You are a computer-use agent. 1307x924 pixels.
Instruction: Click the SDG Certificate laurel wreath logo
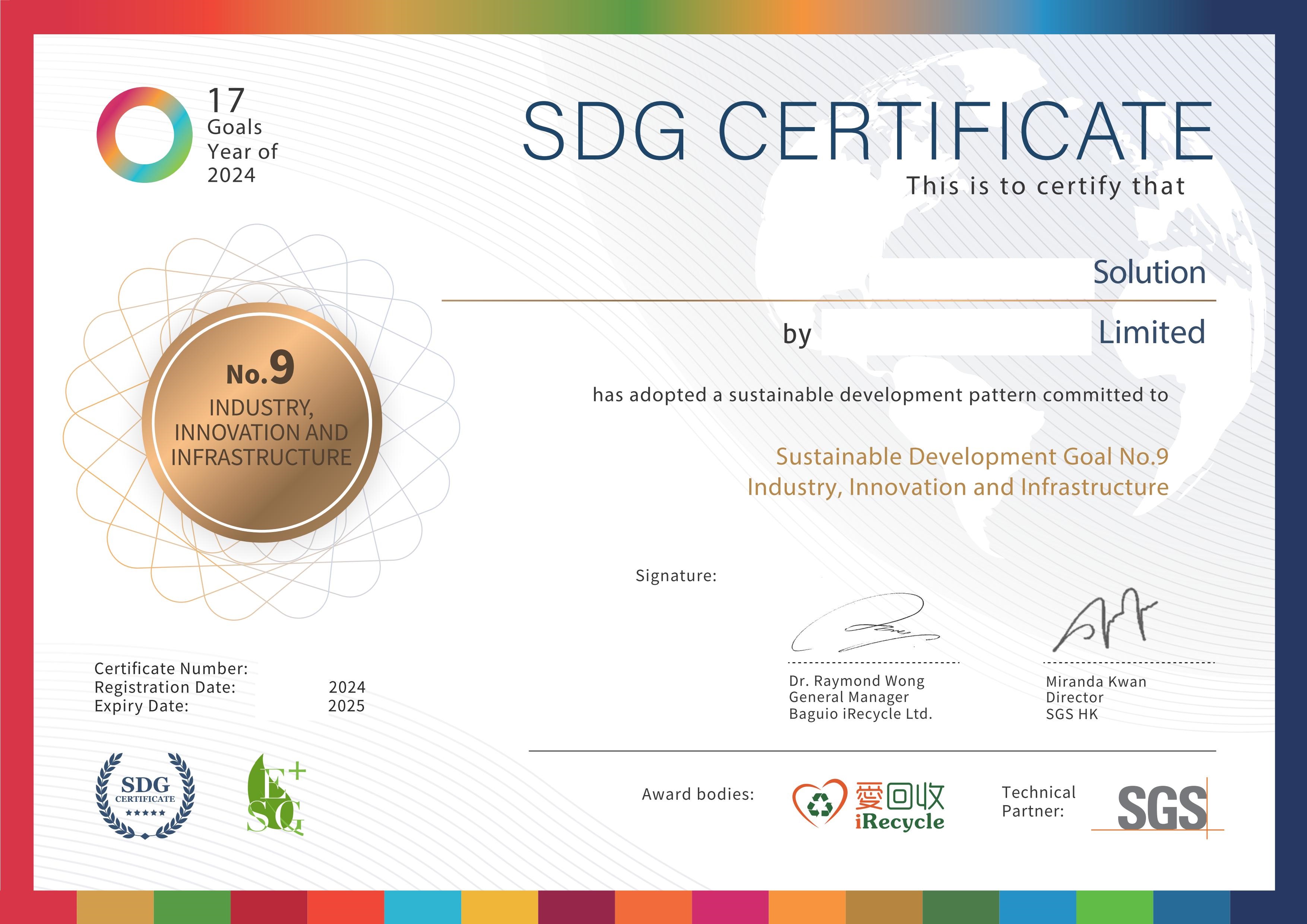[x=145, y=795]
